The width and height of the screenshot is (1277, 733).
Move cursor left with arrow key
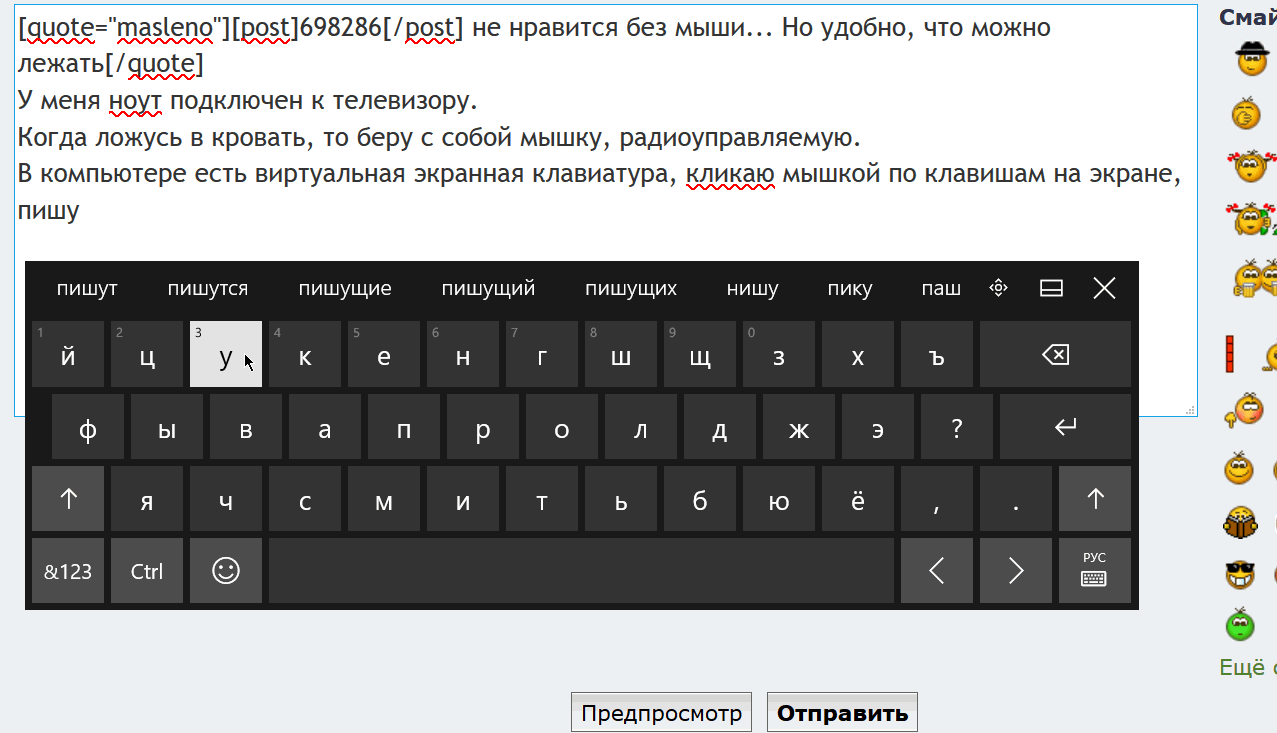point(936,571)
